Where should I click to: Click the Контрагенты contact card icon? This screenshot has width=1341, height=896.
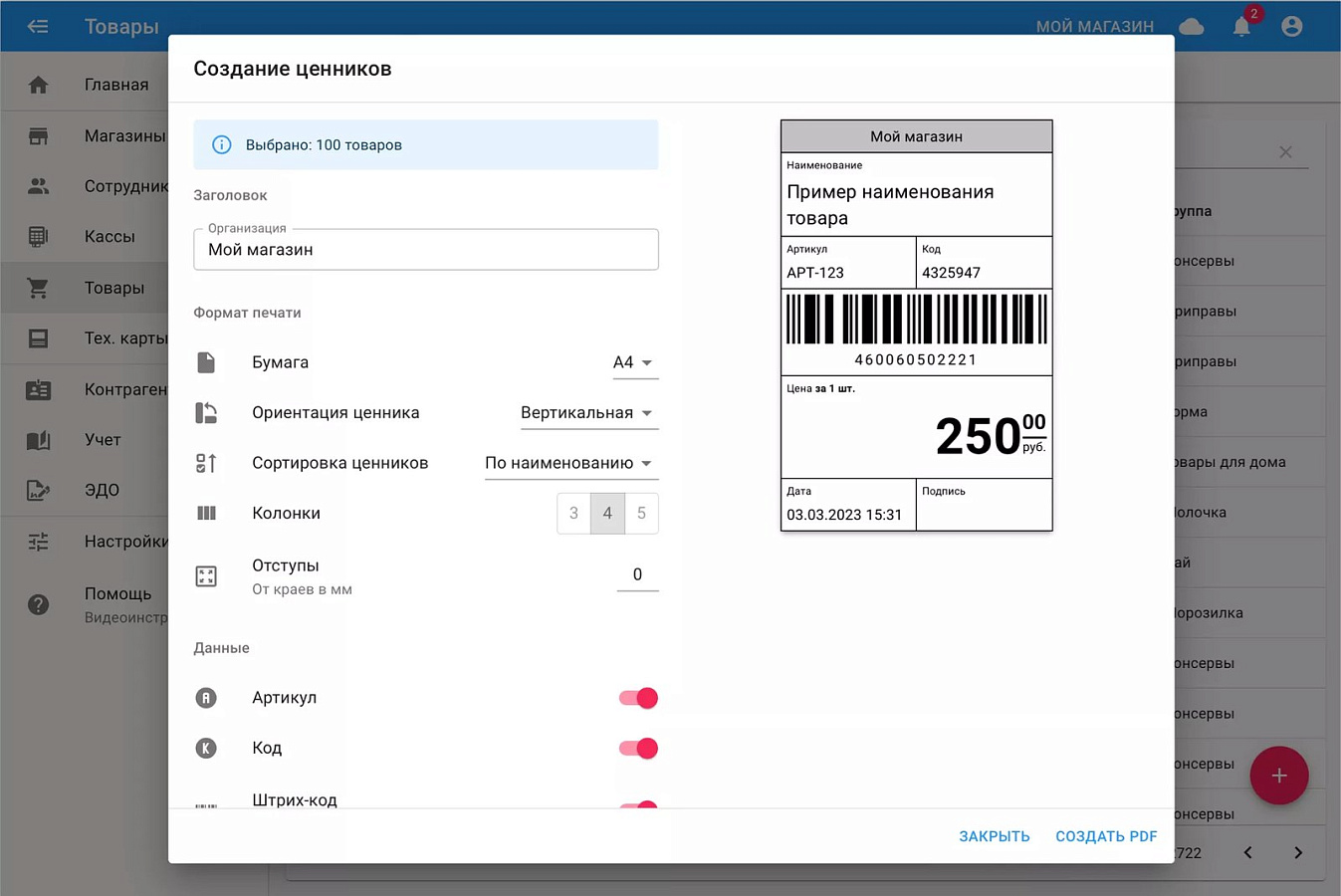(38, 389)
